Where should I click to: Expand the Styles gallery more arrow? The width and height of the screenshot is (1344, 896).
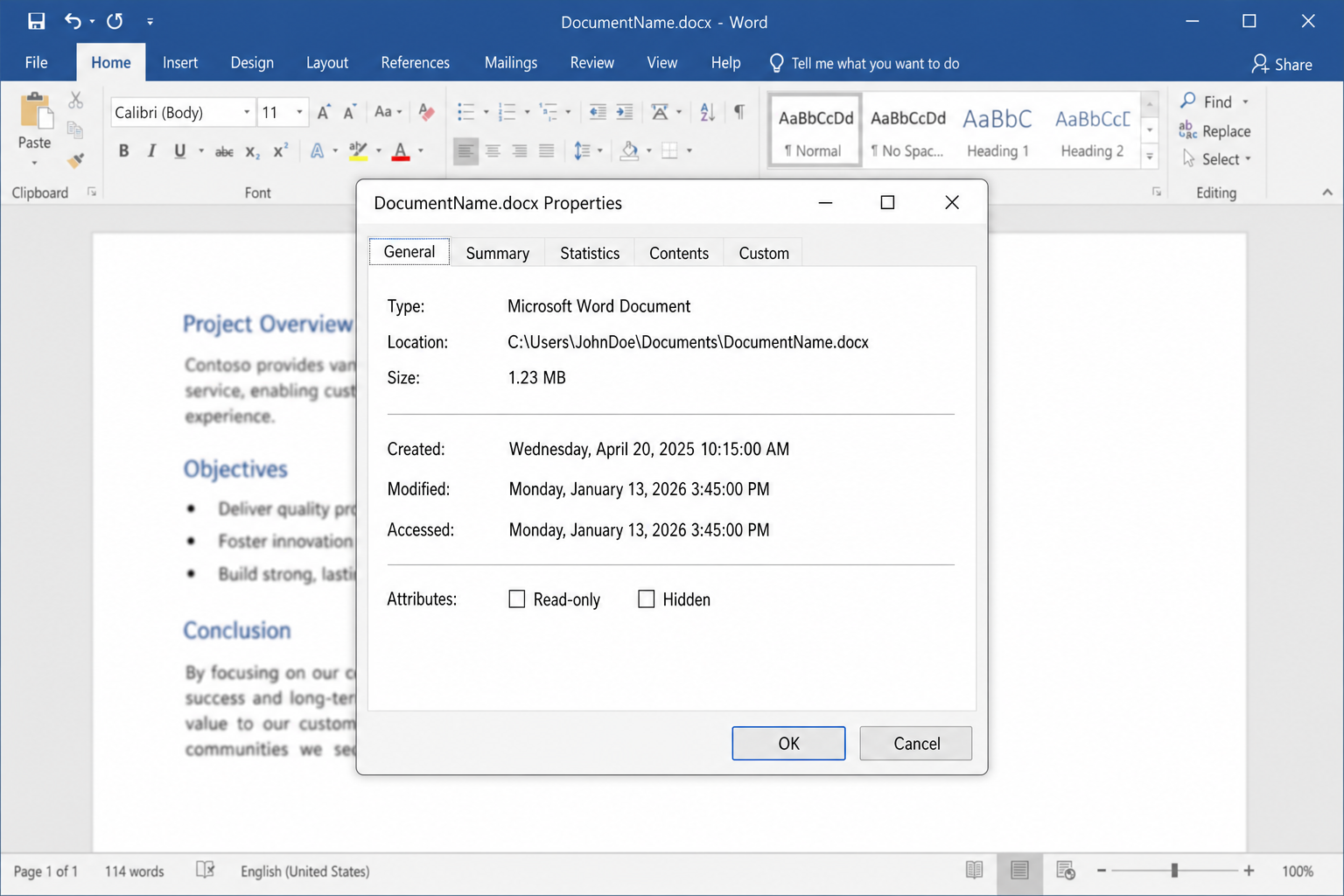(x=1150, y=157)
